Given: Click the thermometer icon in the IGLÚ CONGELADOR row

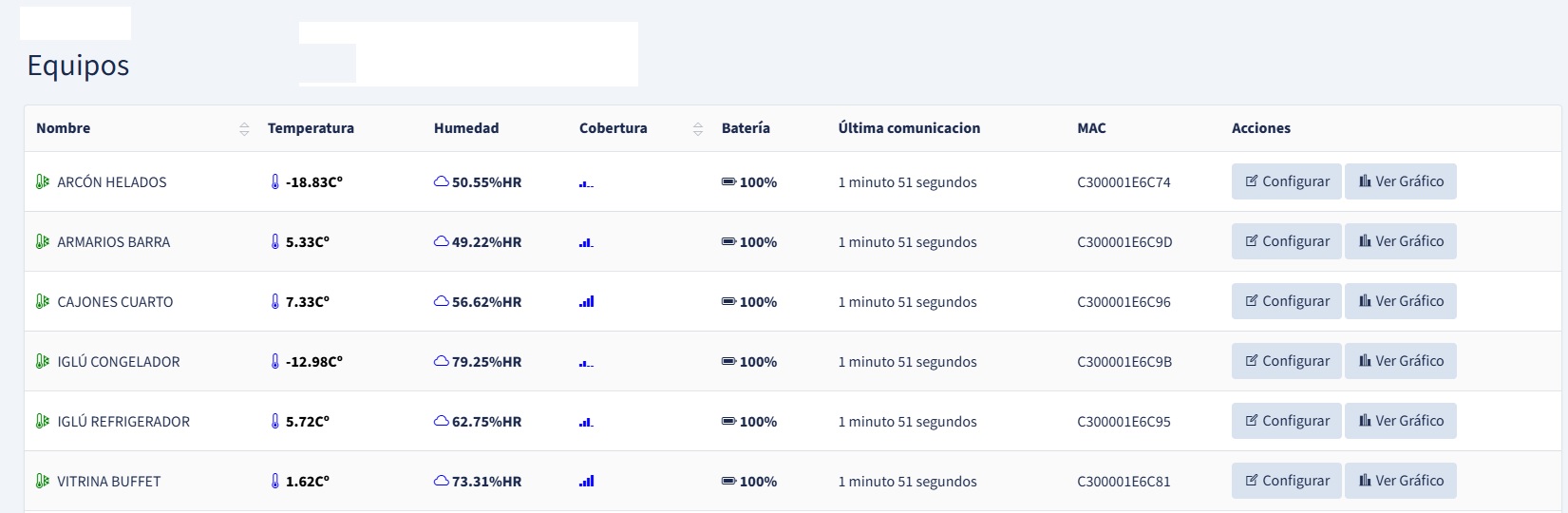Looking at the screenshot, I should point(275,361).
